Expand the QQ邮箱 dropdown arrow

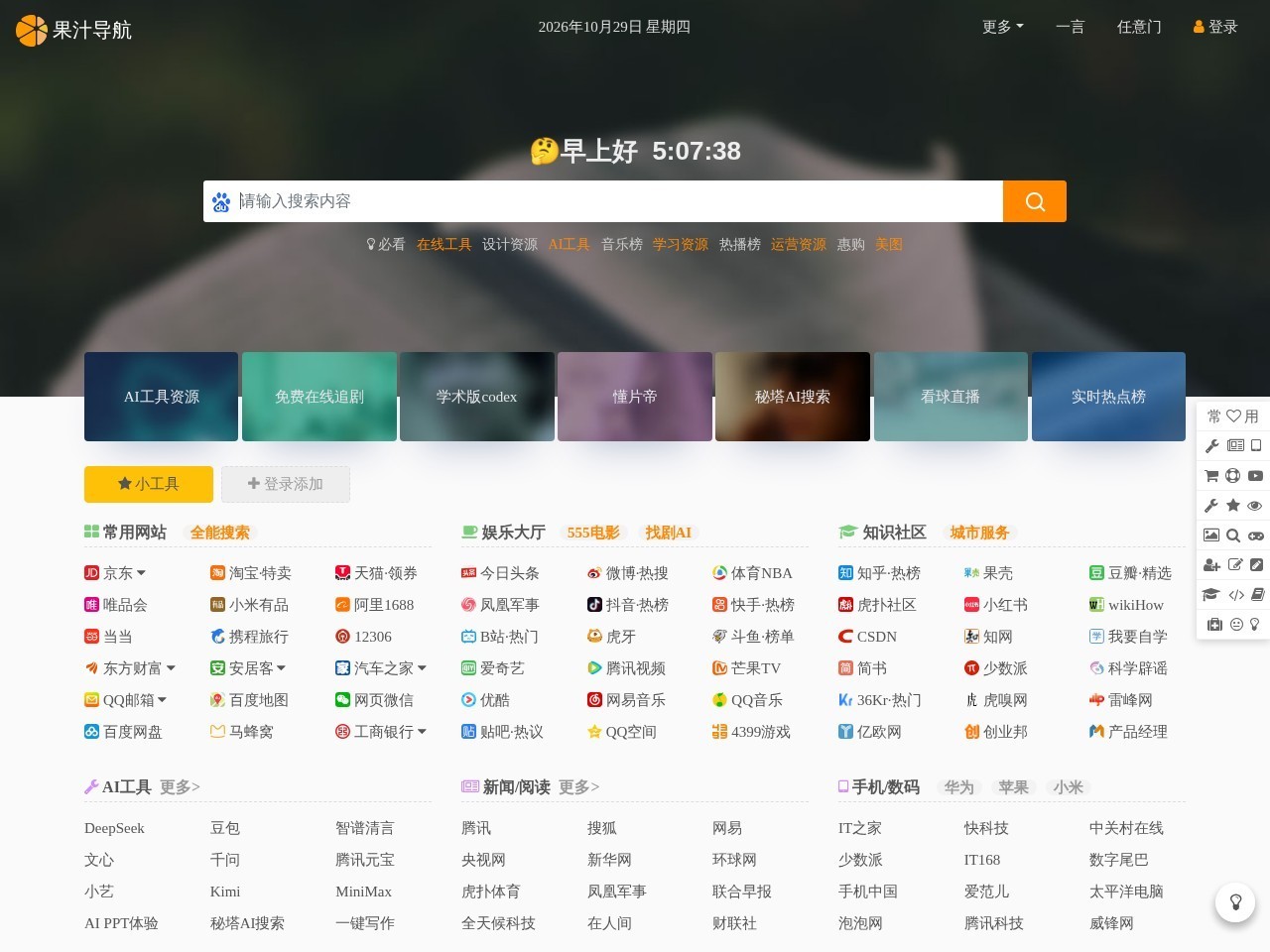(x=162, y=700)
